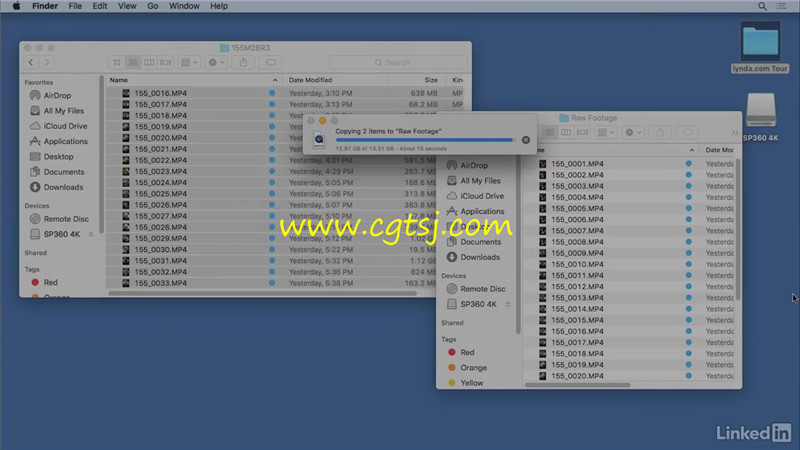Eject SP360 4K in Raw Footage sidebar

click(508, 304)
